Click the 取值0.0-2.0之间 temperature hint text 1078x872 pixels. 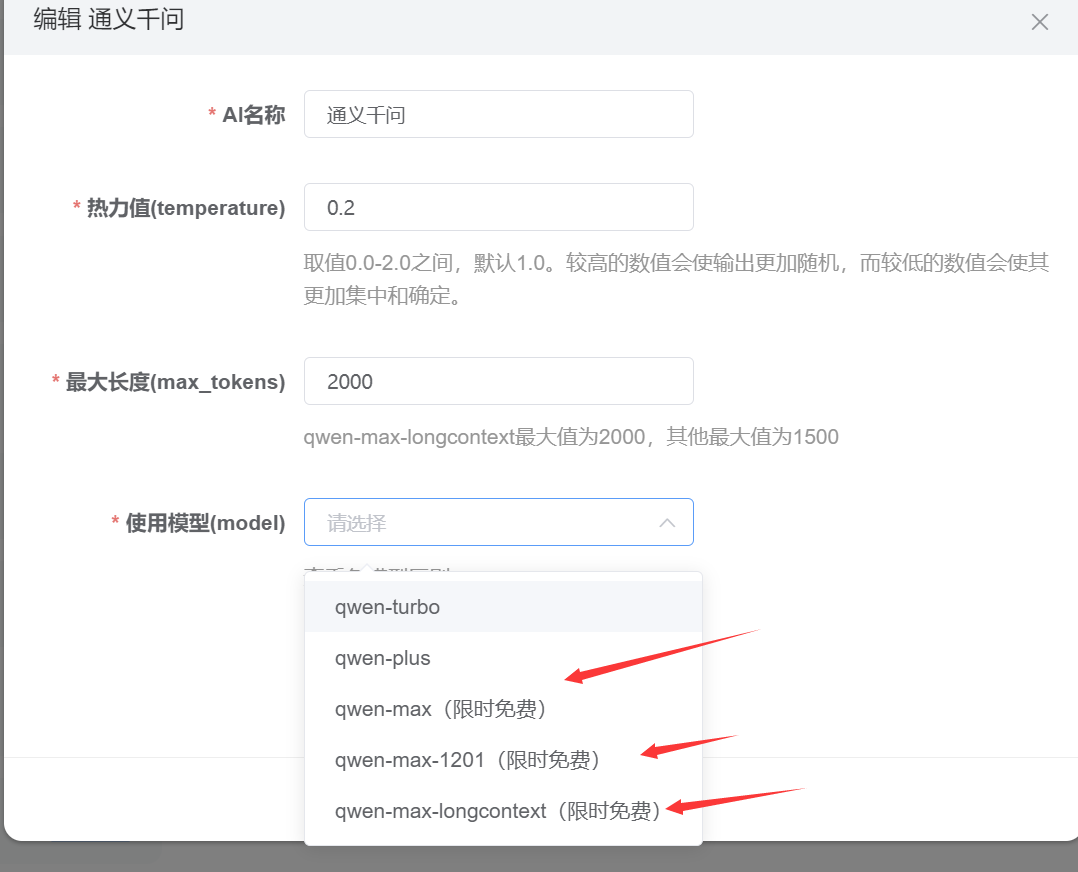coord(676,279)
